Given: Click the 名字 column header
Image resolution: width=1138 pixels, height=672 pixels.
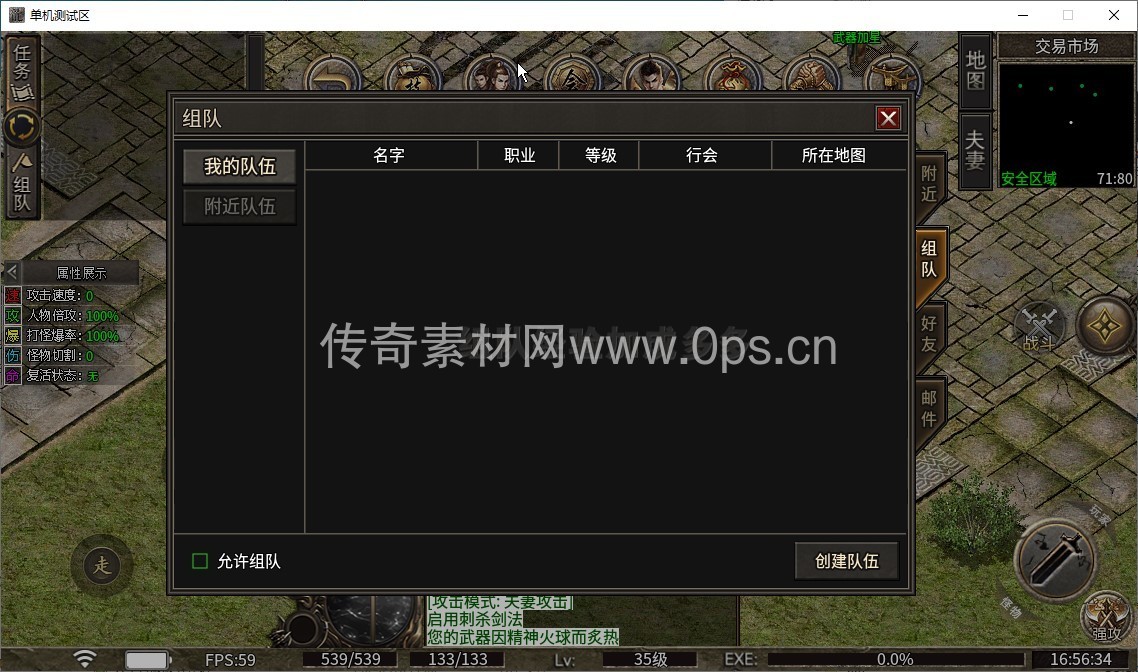Looking at the screenshot, I should coord(389,155).
